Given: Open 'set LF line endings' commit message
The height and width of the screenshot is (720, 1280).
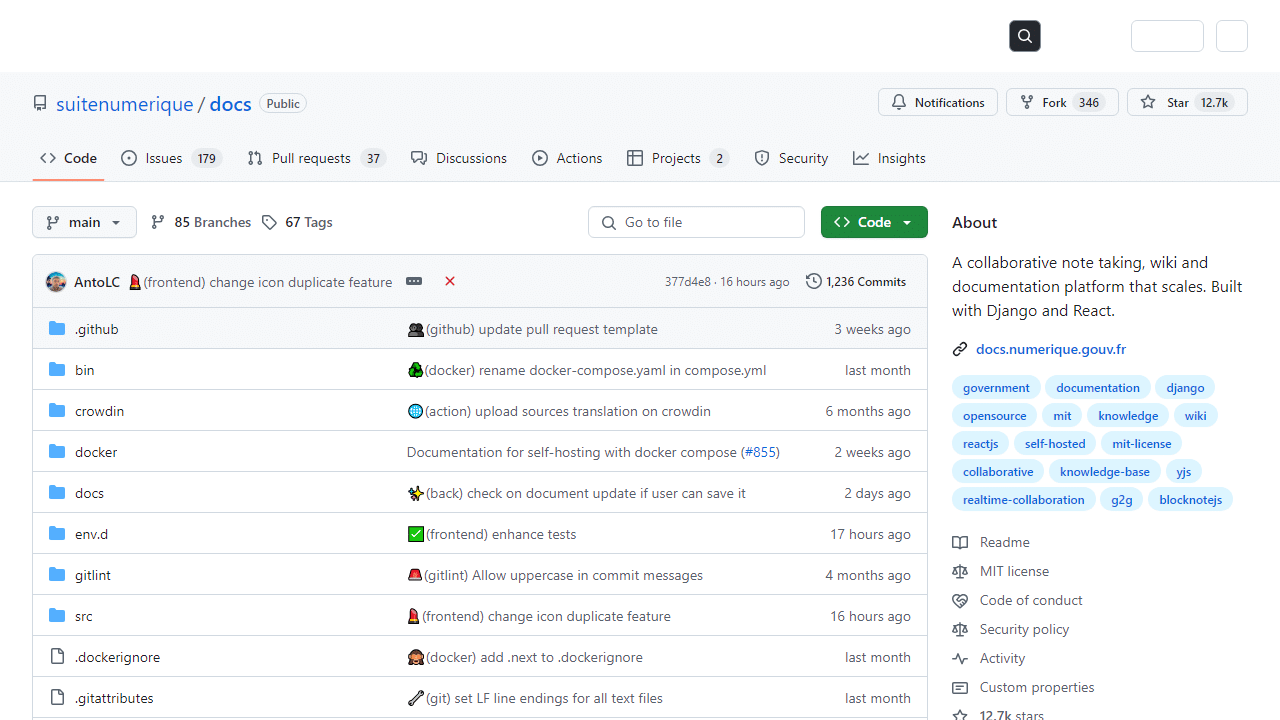Looking at the screenshot, I should tap(544, 698).
